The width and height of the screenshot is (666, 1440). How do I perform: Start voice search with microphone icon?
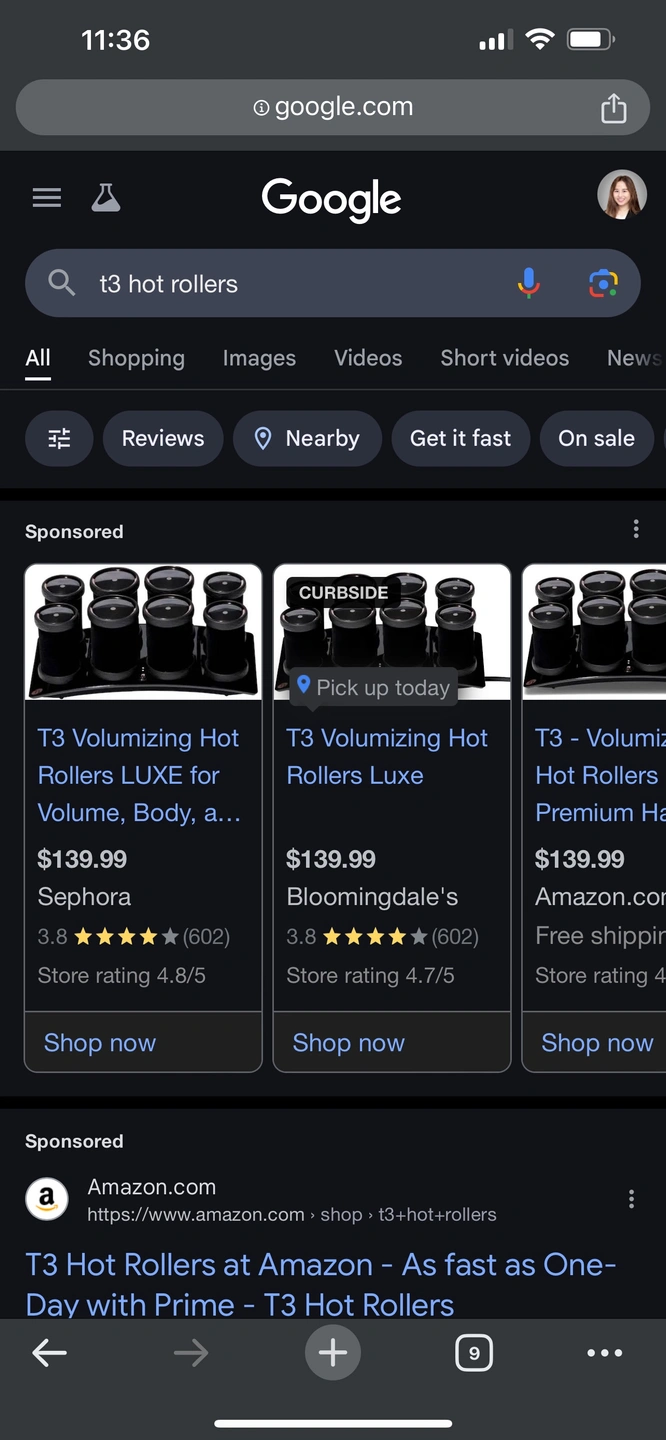click(x=529, y=284)
